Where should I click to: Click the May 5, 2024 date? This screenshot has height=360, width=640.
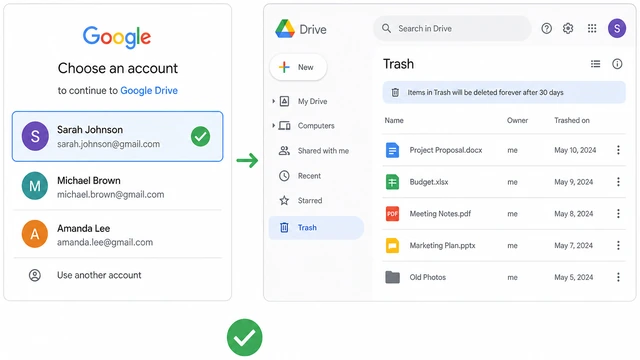573,277
